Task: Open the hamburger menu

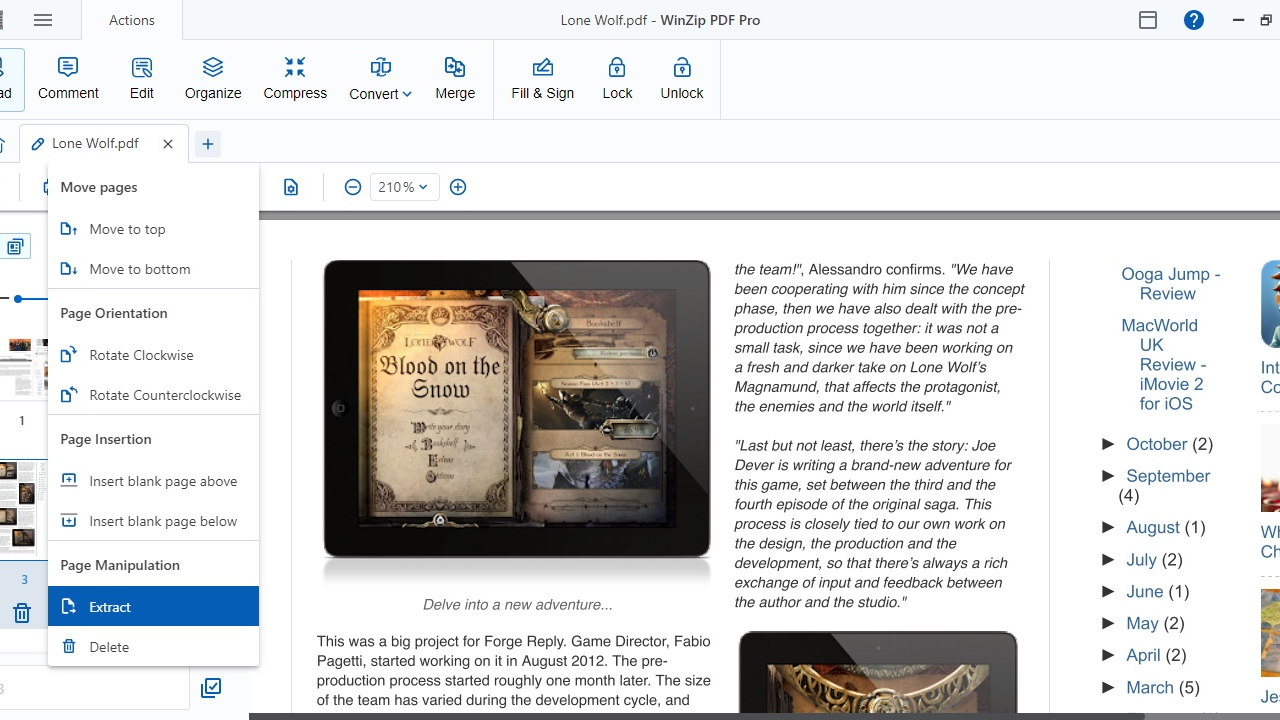Action: (x=42, y=20)
